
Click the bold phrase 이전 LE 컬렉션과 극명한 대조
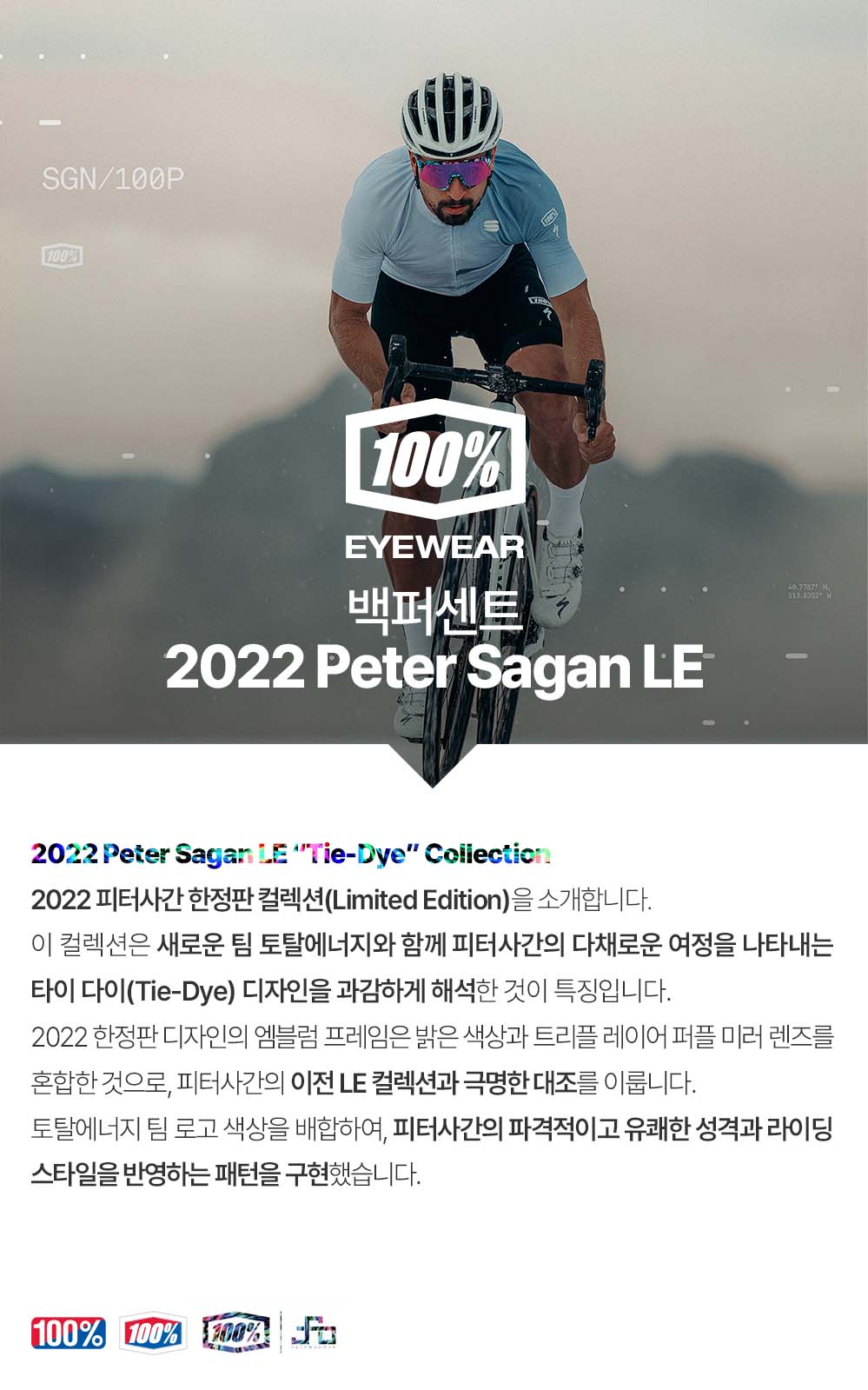click(434, 1082)
